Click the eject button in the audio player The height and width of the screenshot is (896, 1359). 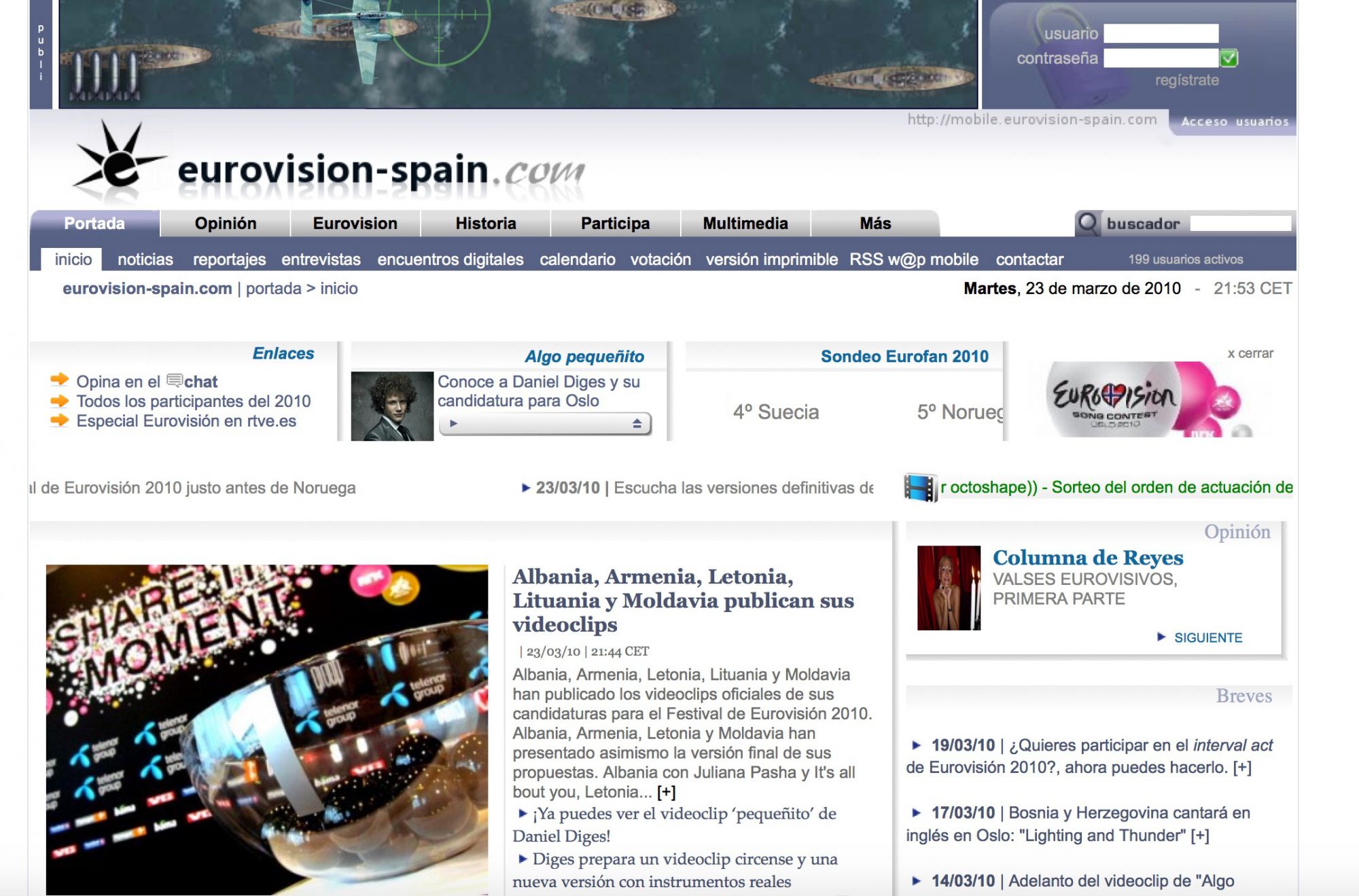click(x=637, y=424)
